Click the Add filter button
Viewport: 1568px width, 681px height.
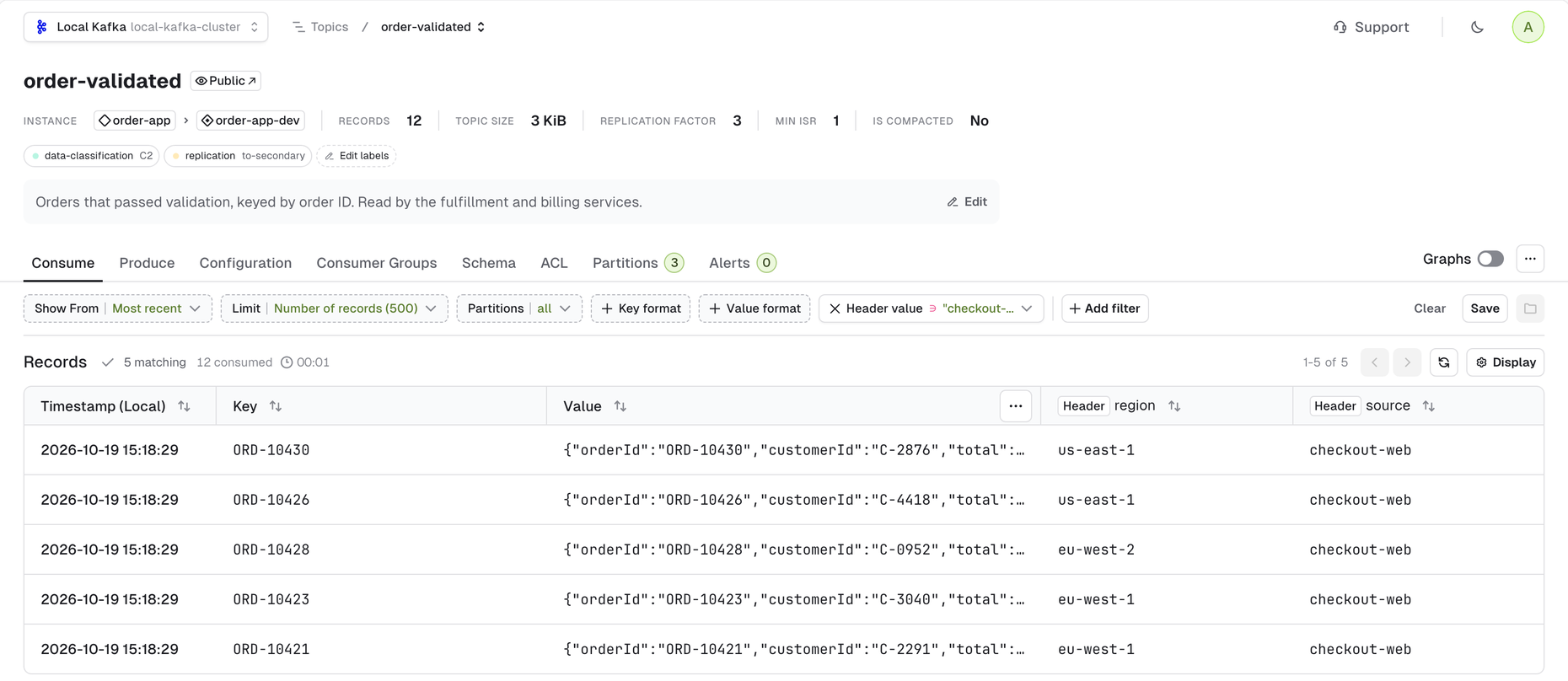pos(1105,308)
